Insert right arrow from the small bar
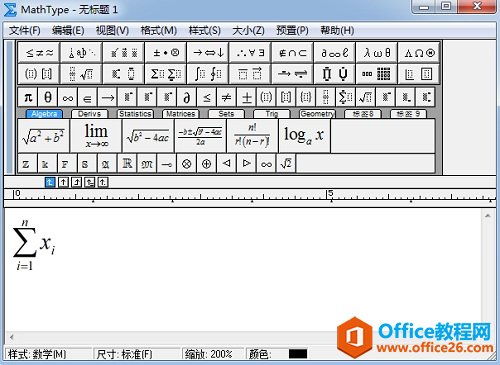Image resolution: width=500 pixels, height=365 pixels. point(107,97)
